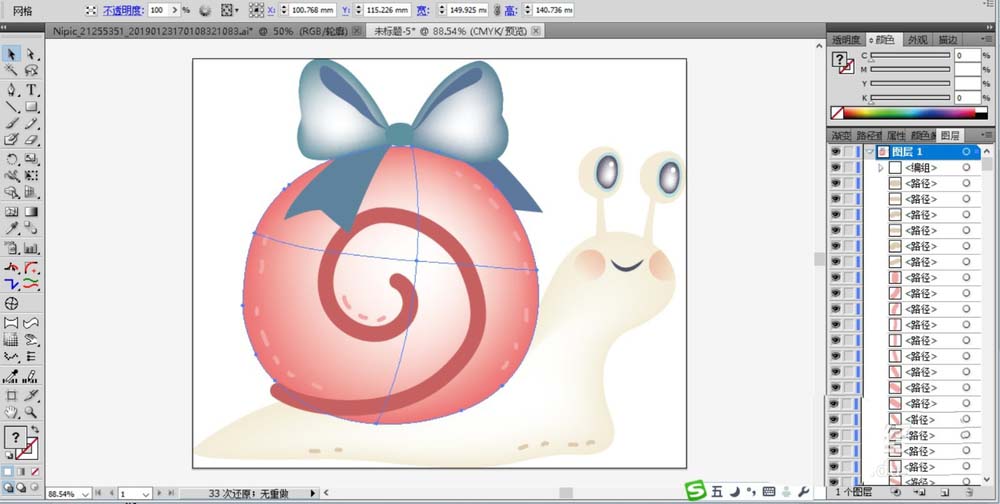Toggle visibility of first <路径> item
1000x504 pixels.
click(x=835, y=184)
